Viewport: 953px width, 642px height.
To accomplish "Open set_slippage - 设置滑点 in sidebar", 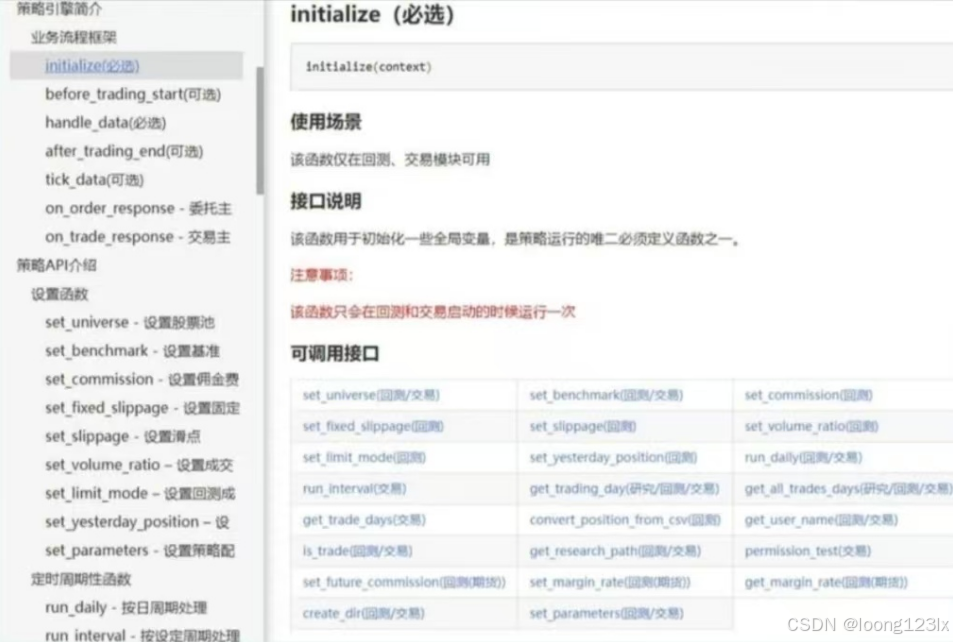I will coord(123,437).
